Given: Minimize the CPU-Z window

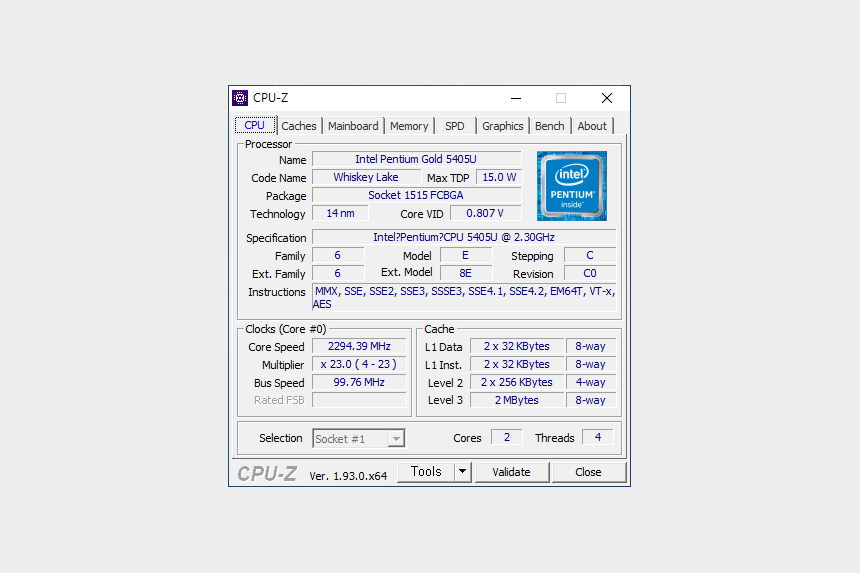Looking at the screenshot, I should [x=516, y=98].
